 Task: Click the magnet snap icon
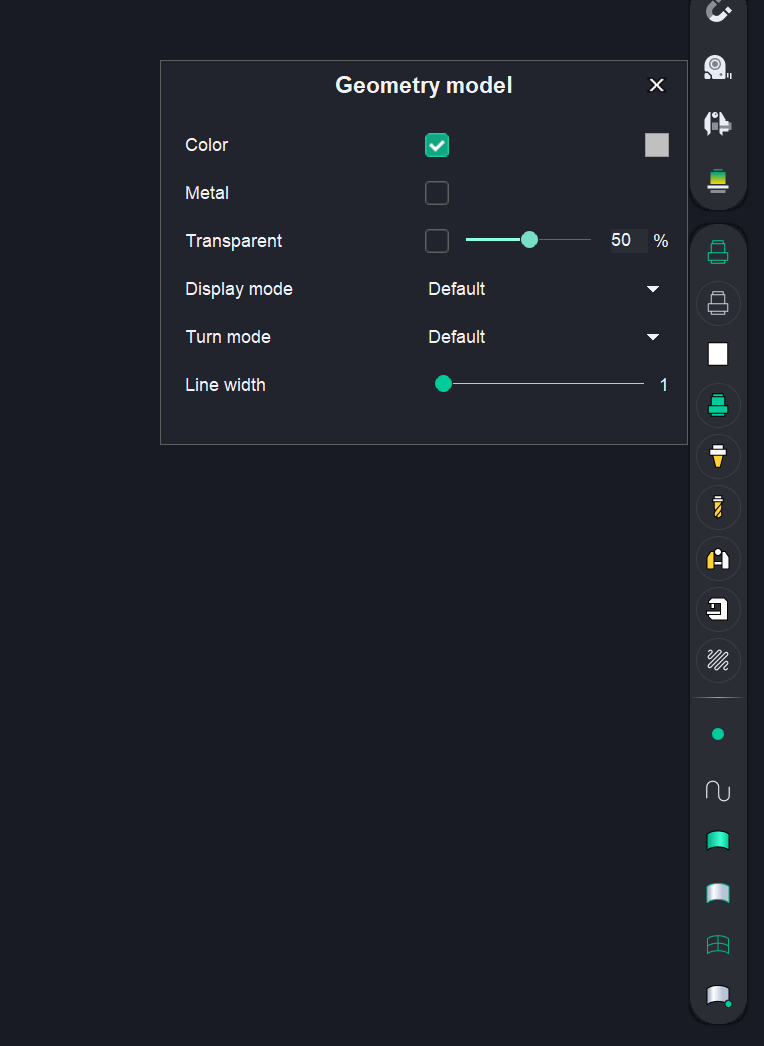718,12
